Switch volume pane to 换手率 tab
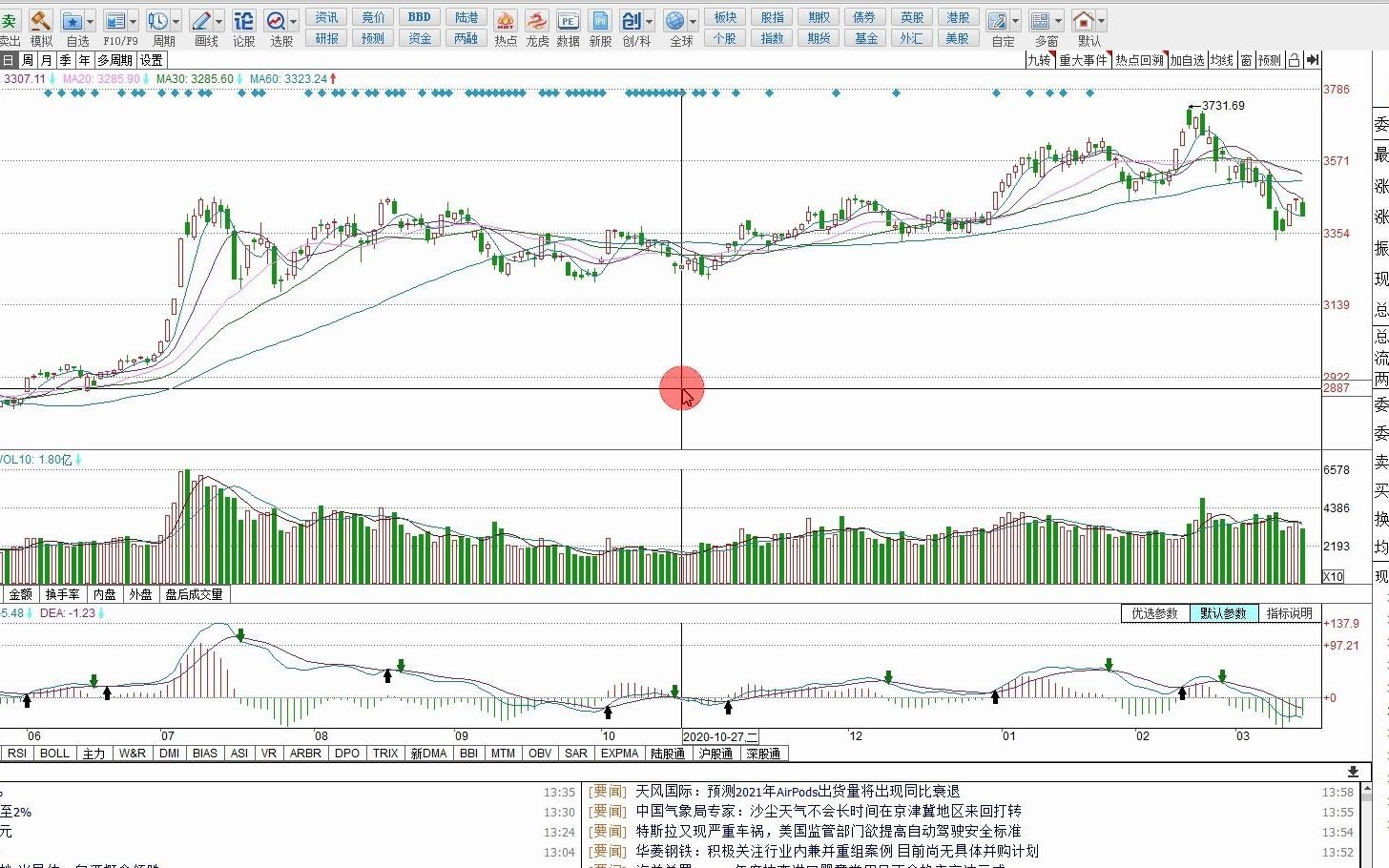Viewport: 1389px width, 868px height. pos(63,594)
